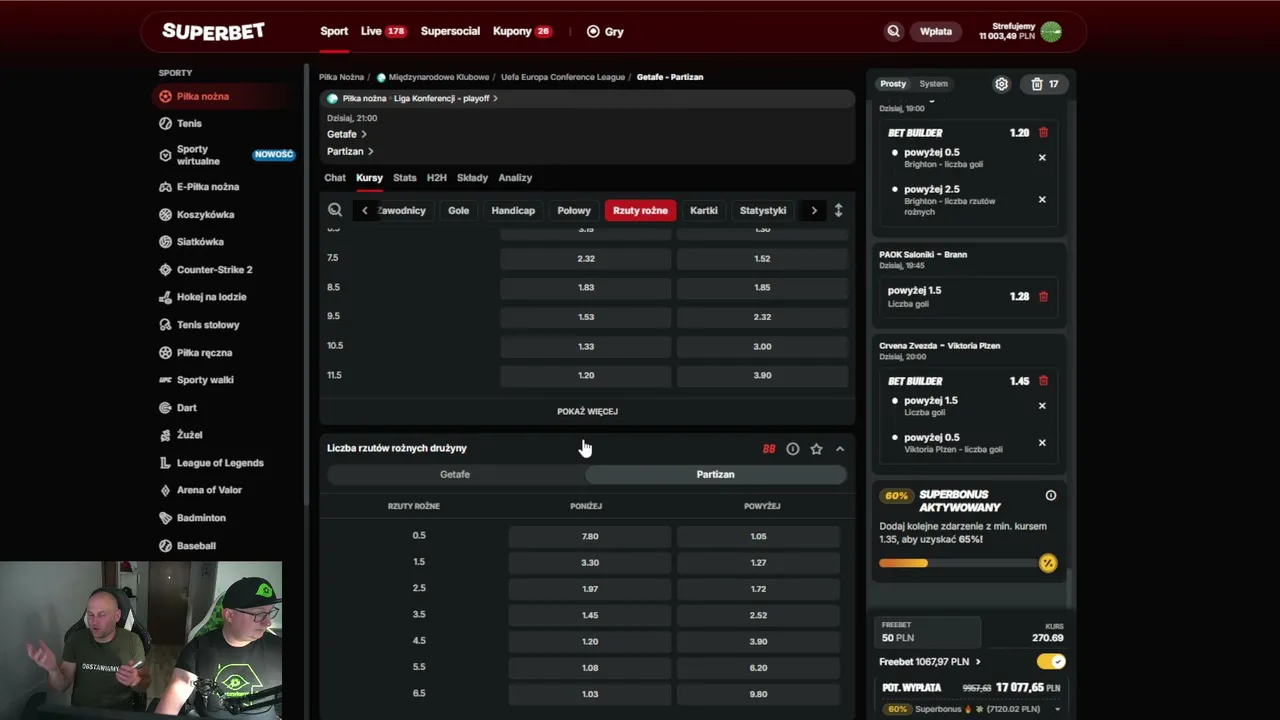Pick odds 1.97 for Partizan under 2.5
Screen dimensions: 1280x720
(x=590, y=588)
